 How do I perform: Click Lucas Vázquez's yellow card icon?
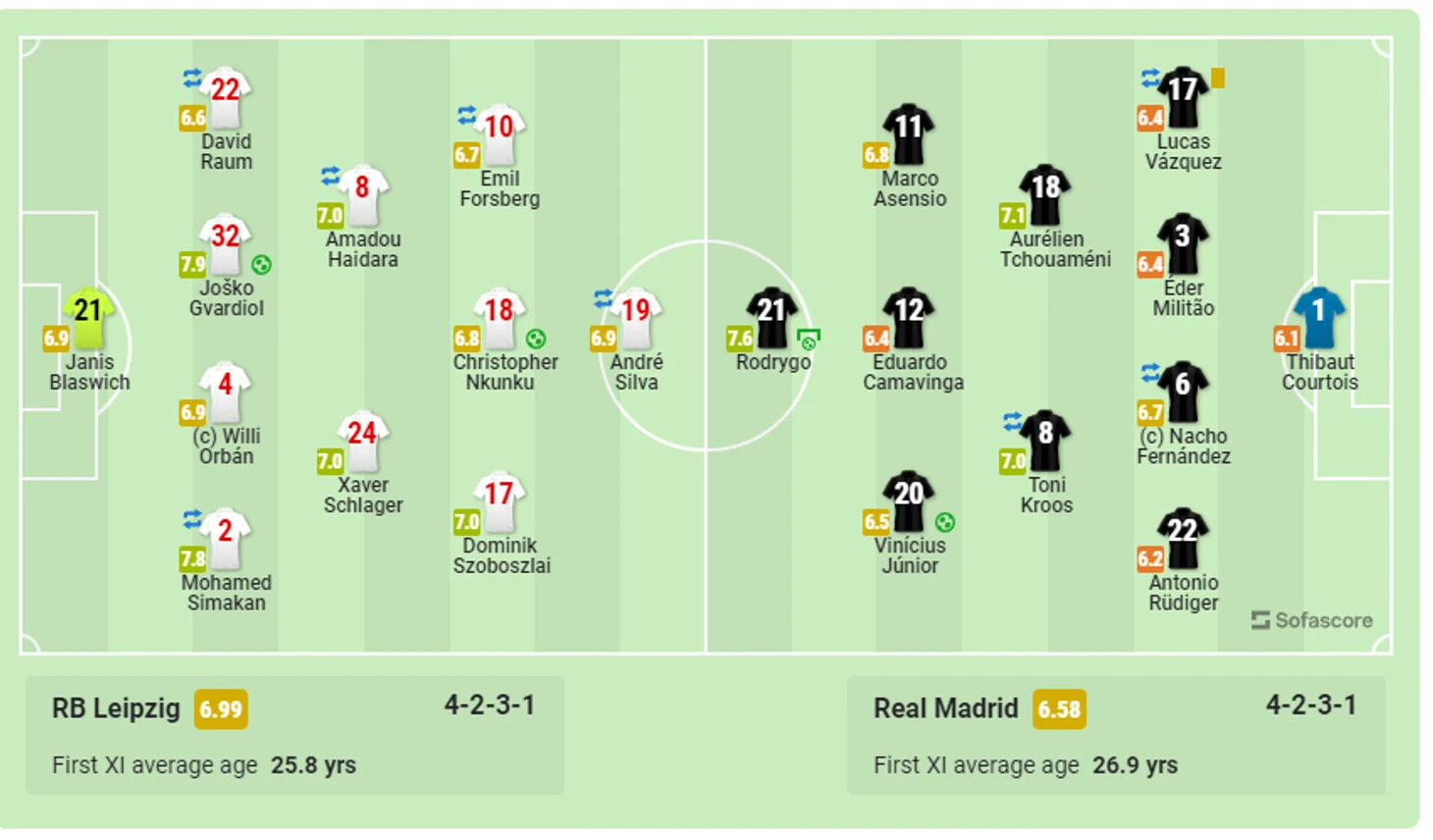[1218, 78]
